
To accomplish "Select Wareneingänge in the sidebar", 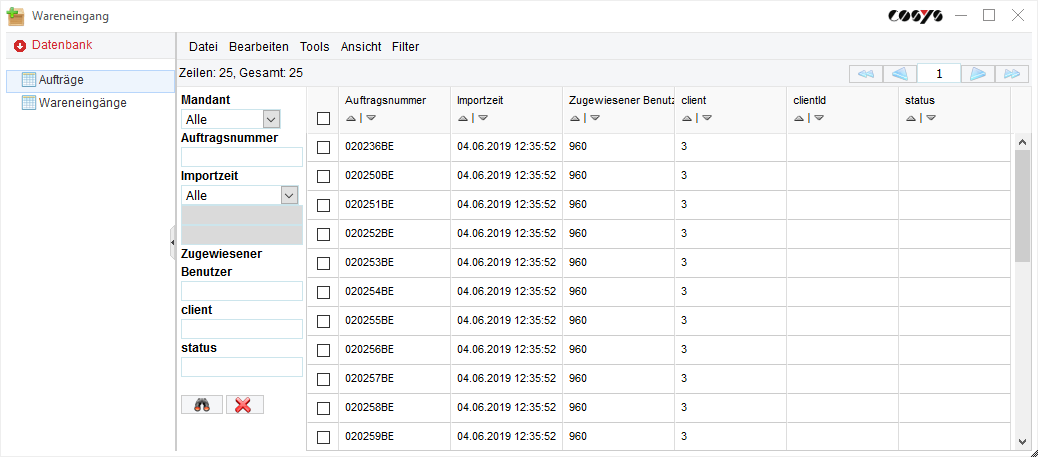I will tap(82, 102).
